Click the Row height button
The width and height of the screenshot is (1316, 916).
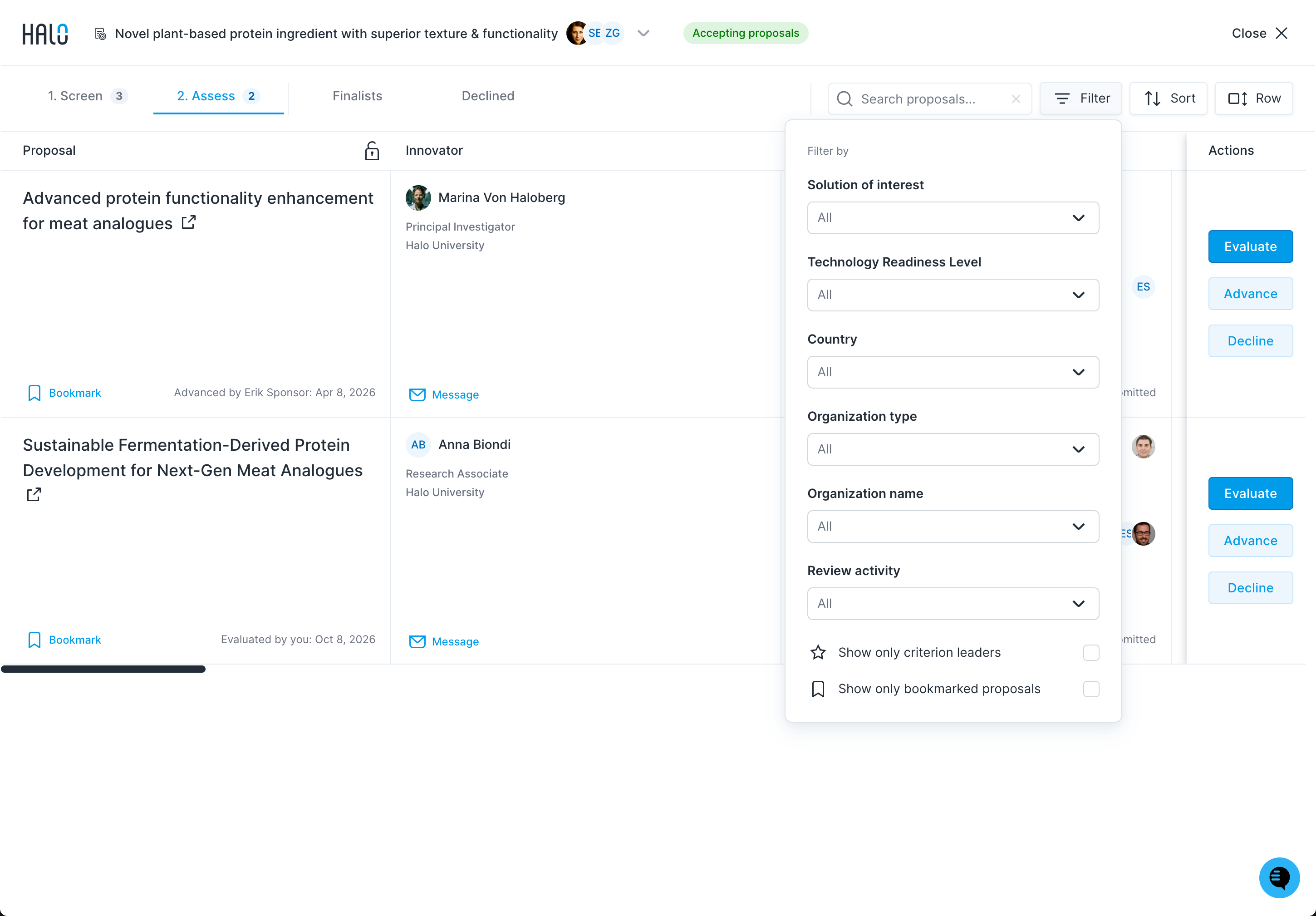click(1253, 98)
